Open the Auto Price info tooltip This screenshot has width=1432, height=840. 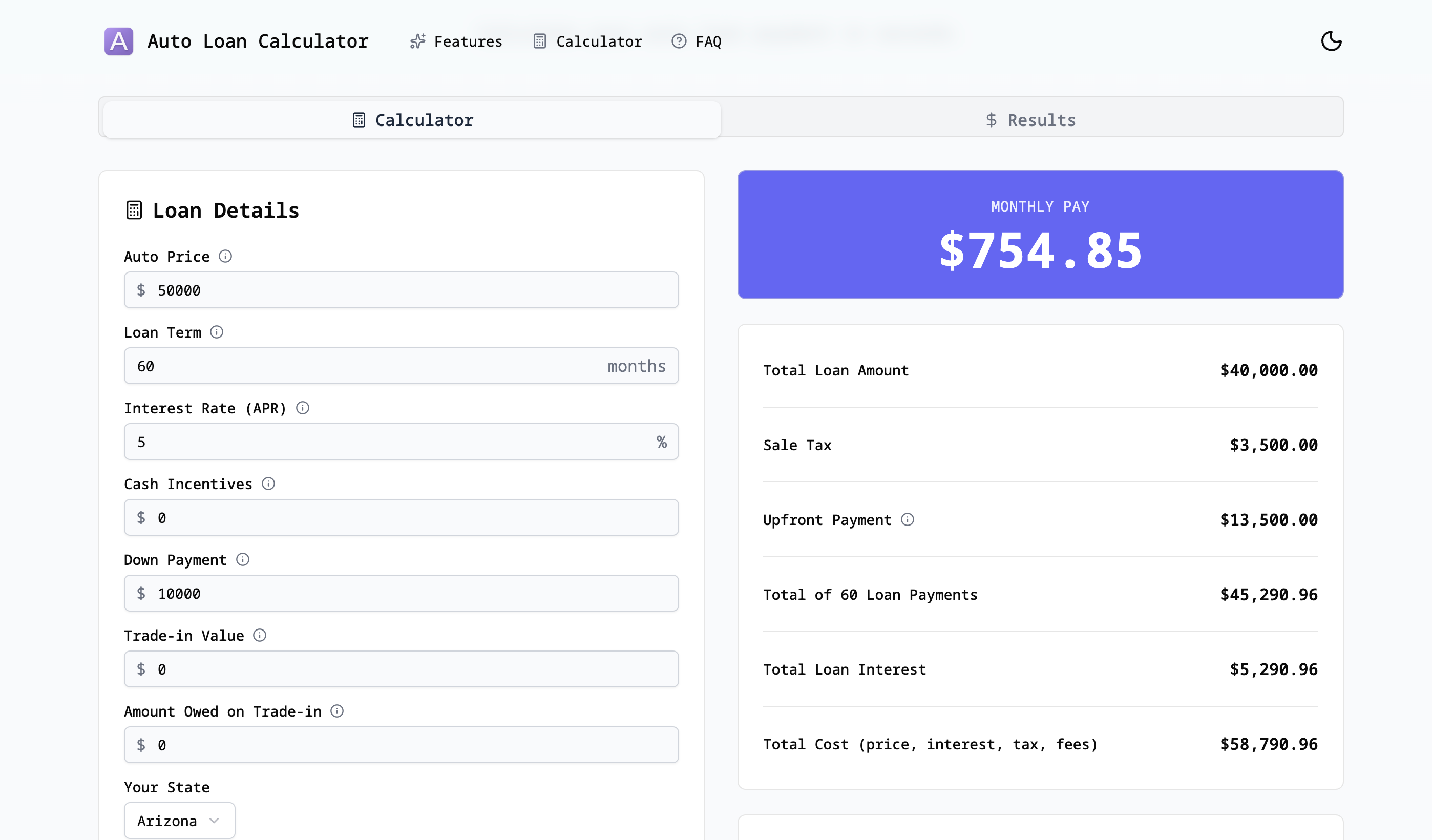click(226, 256)
